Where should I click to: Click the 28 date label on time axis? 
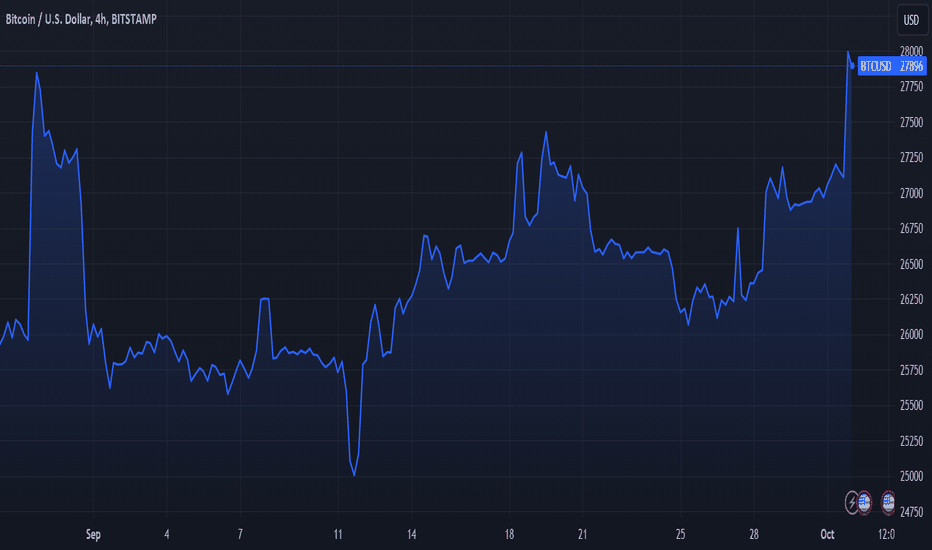point(754,535)
